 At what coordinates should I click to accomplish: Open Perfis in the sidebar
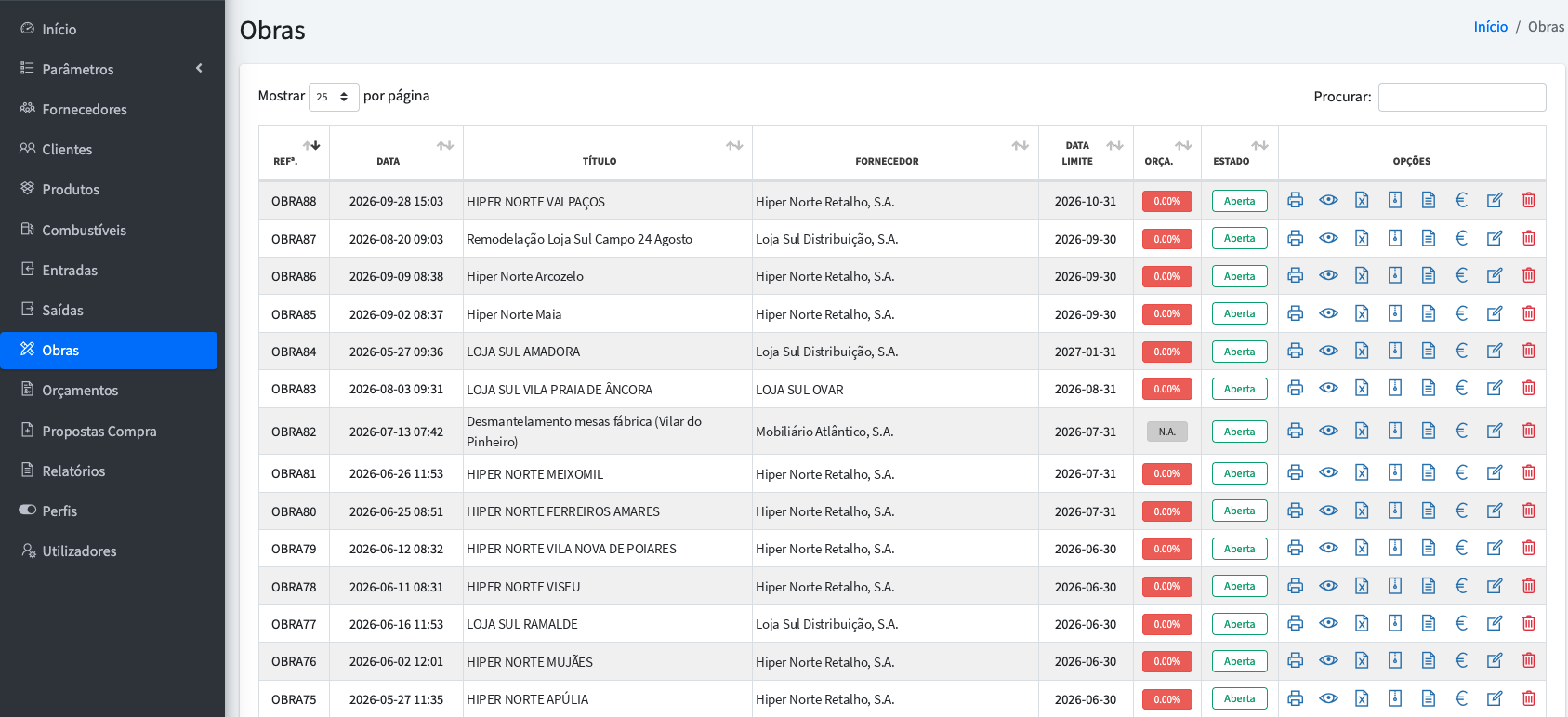coord(109,511)
